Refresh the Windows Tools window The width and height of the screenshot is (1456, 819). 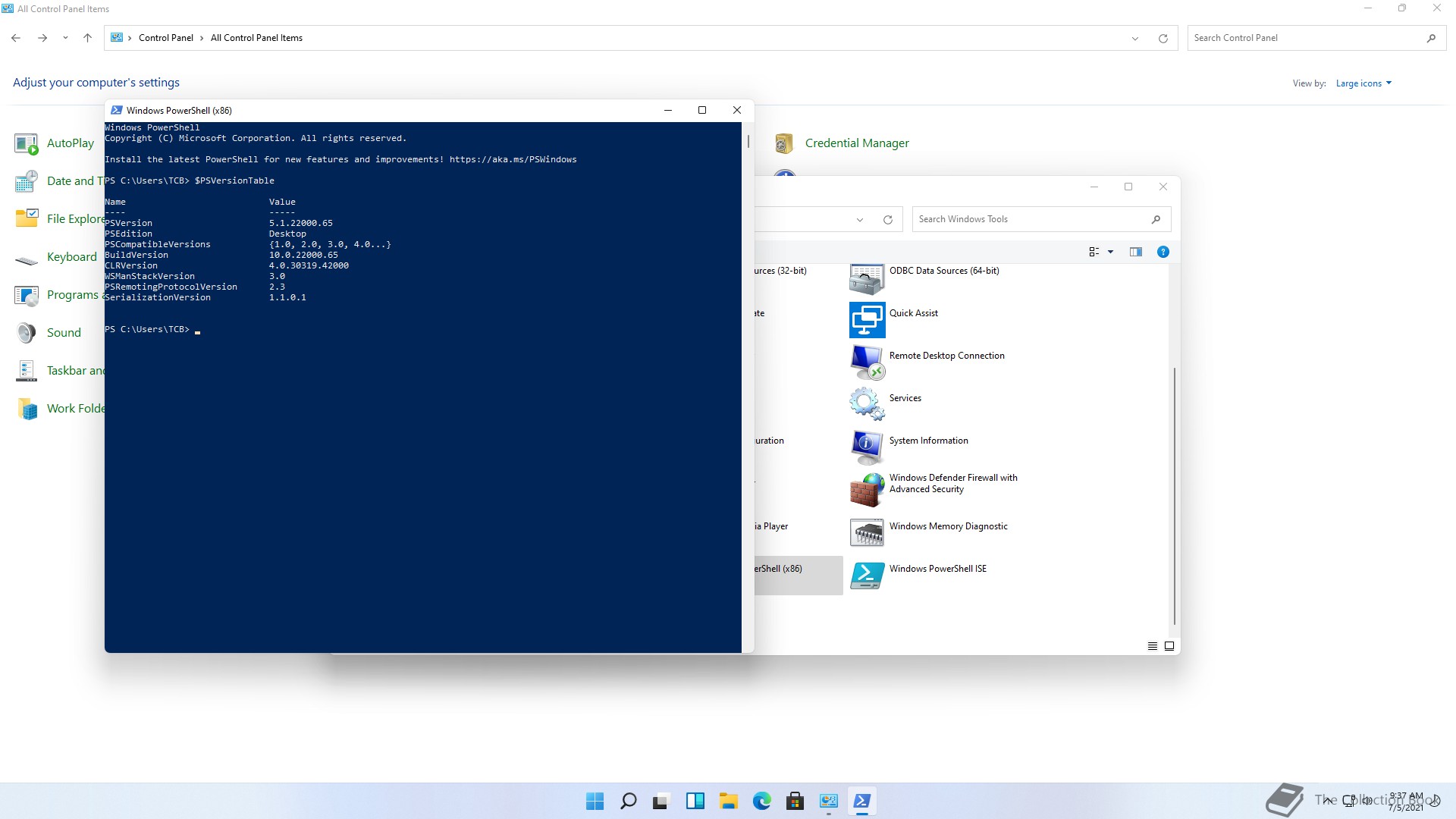887,220
